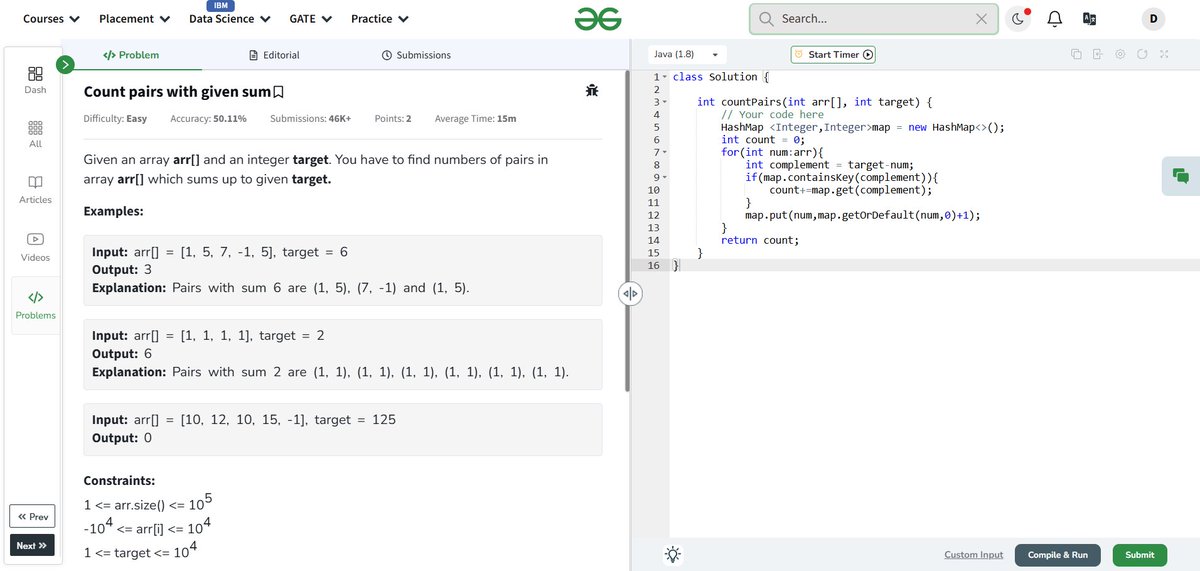Collapse sidebar with green arrow button
The width and height of the screenshot is (1200, 571).
pyautogui.click(x=65, y=65)
